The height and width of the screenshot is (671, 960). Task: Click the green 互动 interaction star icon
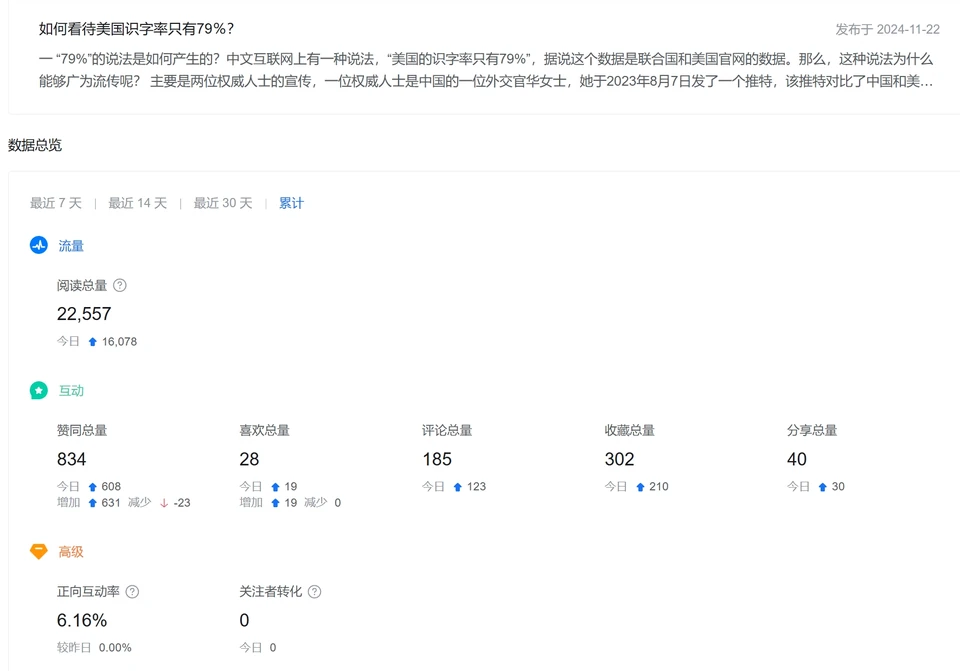pyautogui.click(x=39, y=391)
